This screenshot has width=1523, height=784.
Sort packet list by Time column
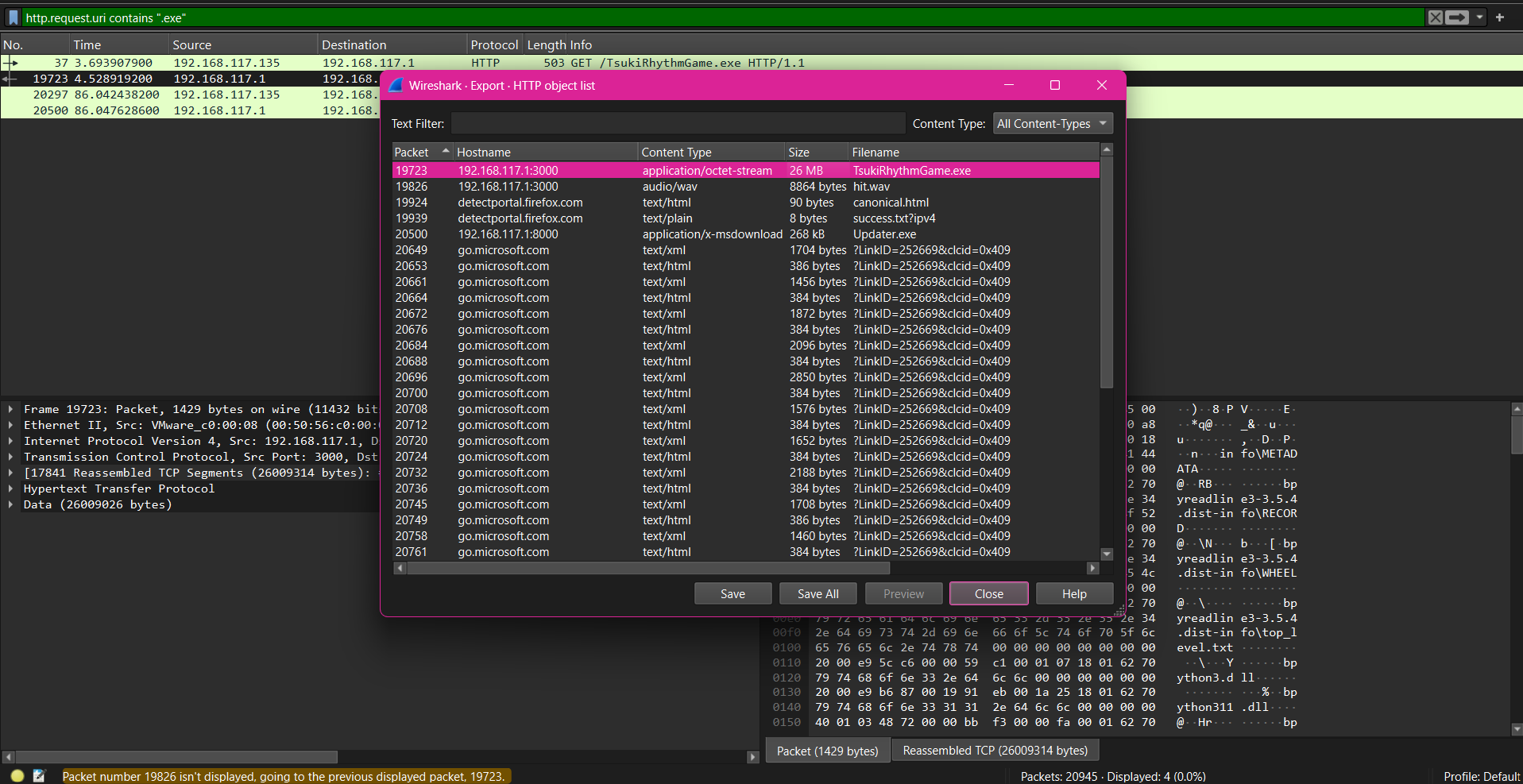pos(119,44)
